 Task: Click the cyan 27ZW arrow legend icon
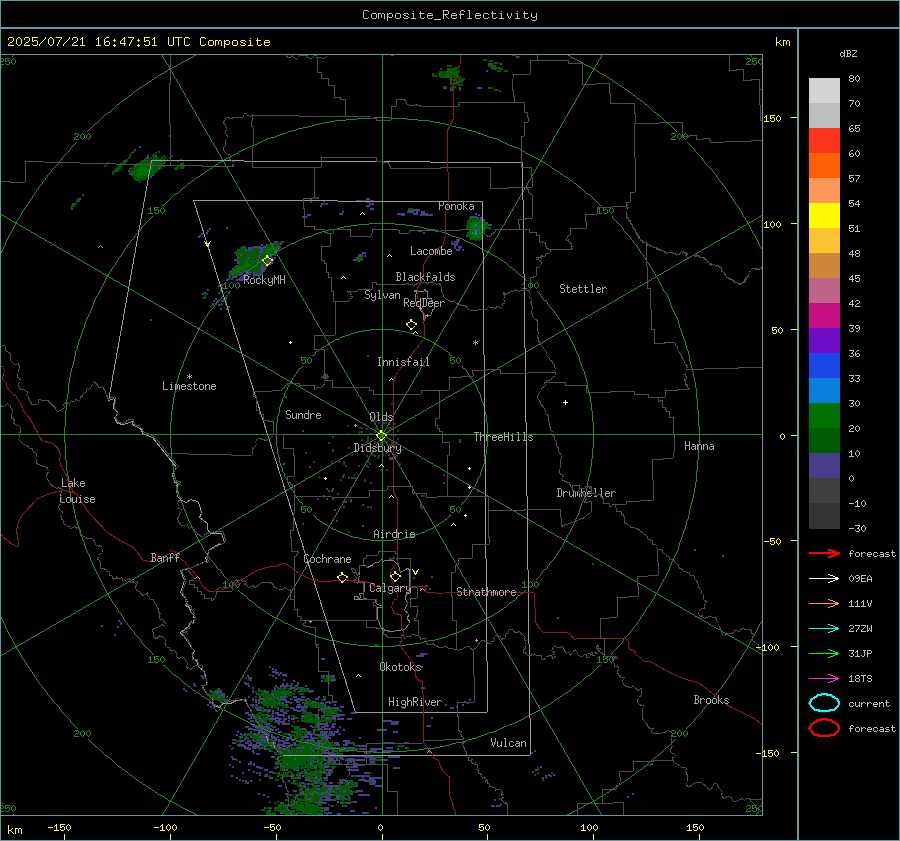824,629
